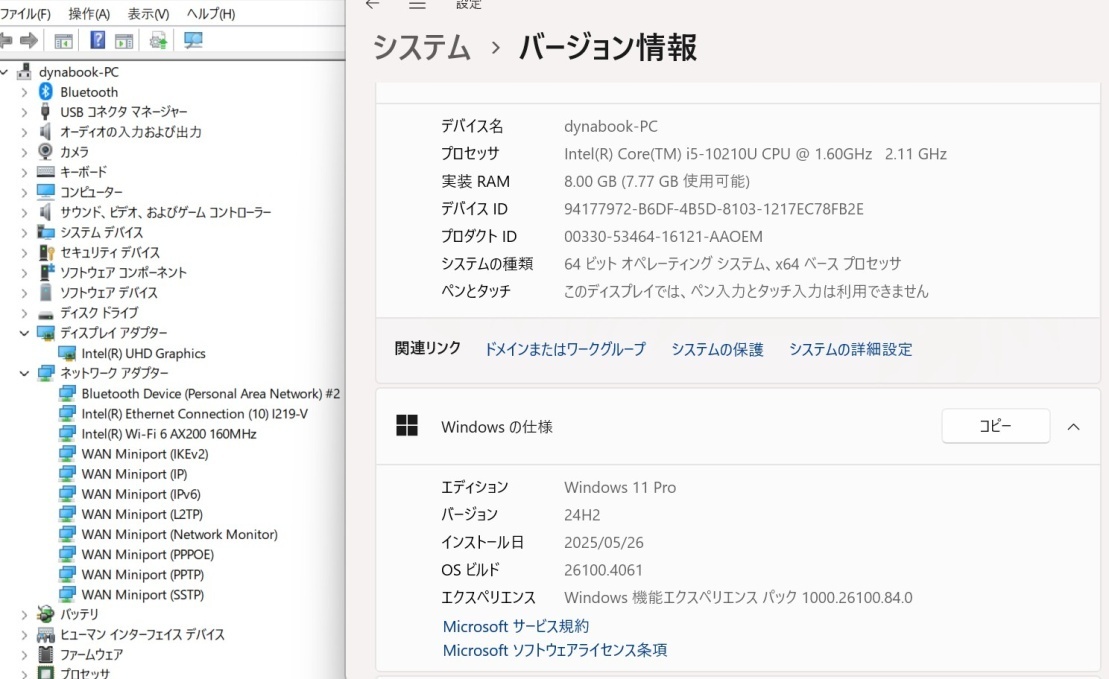
Task: Click the blue Help question mark icon
Action: coord(98,40)
